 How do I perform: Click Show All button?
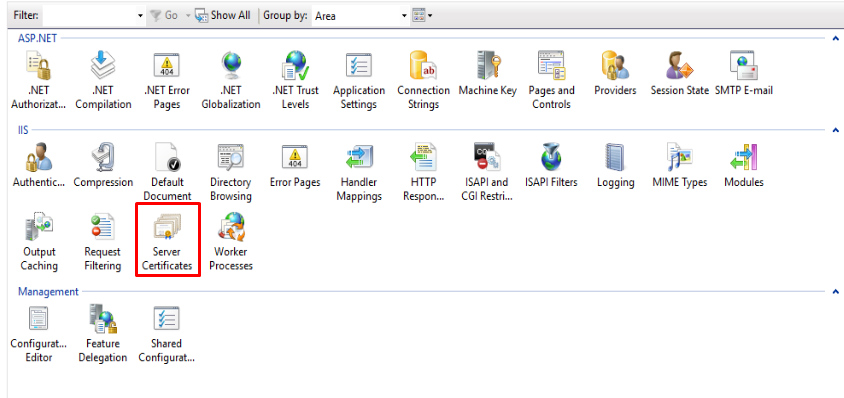tap(223, 16)
